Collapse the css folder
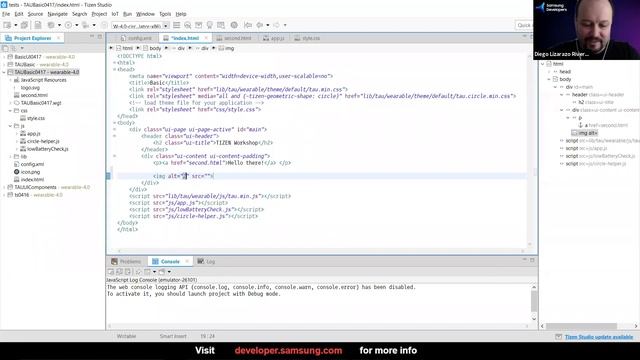The image size is (640, 360). click(x=10, y=111)
